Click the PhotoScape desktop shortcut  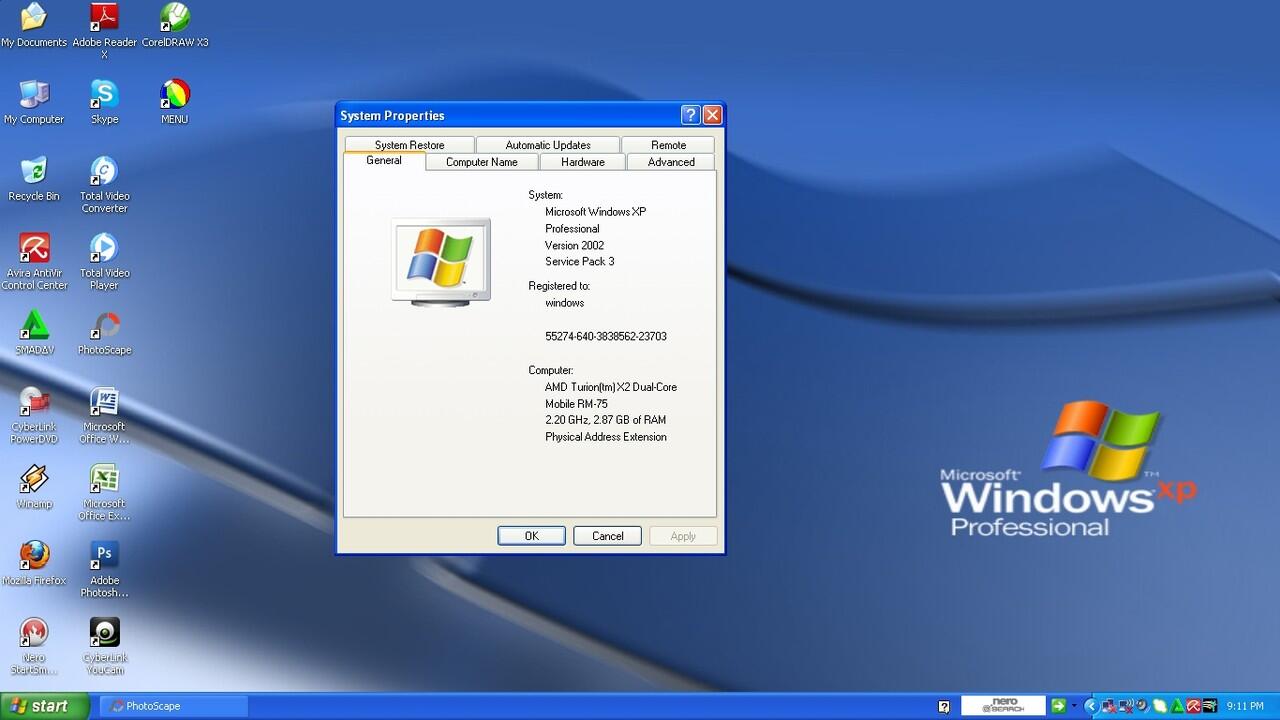point(104,334)
